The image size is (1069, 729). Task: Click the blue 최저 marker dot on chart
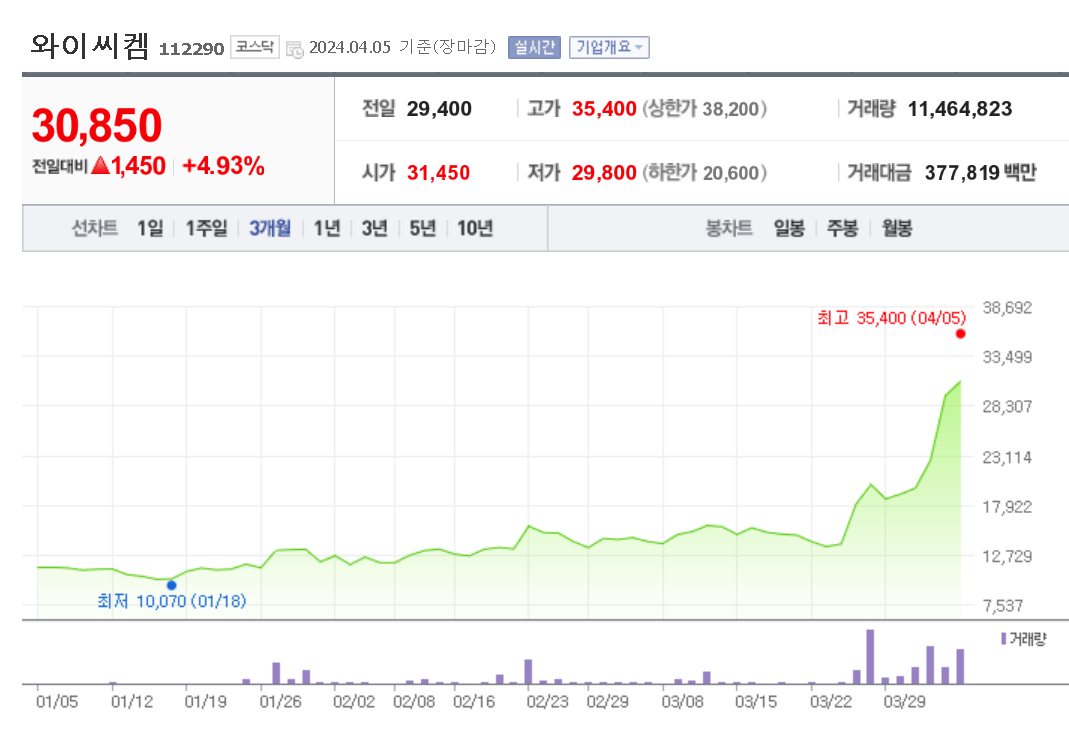coord(172,585)
